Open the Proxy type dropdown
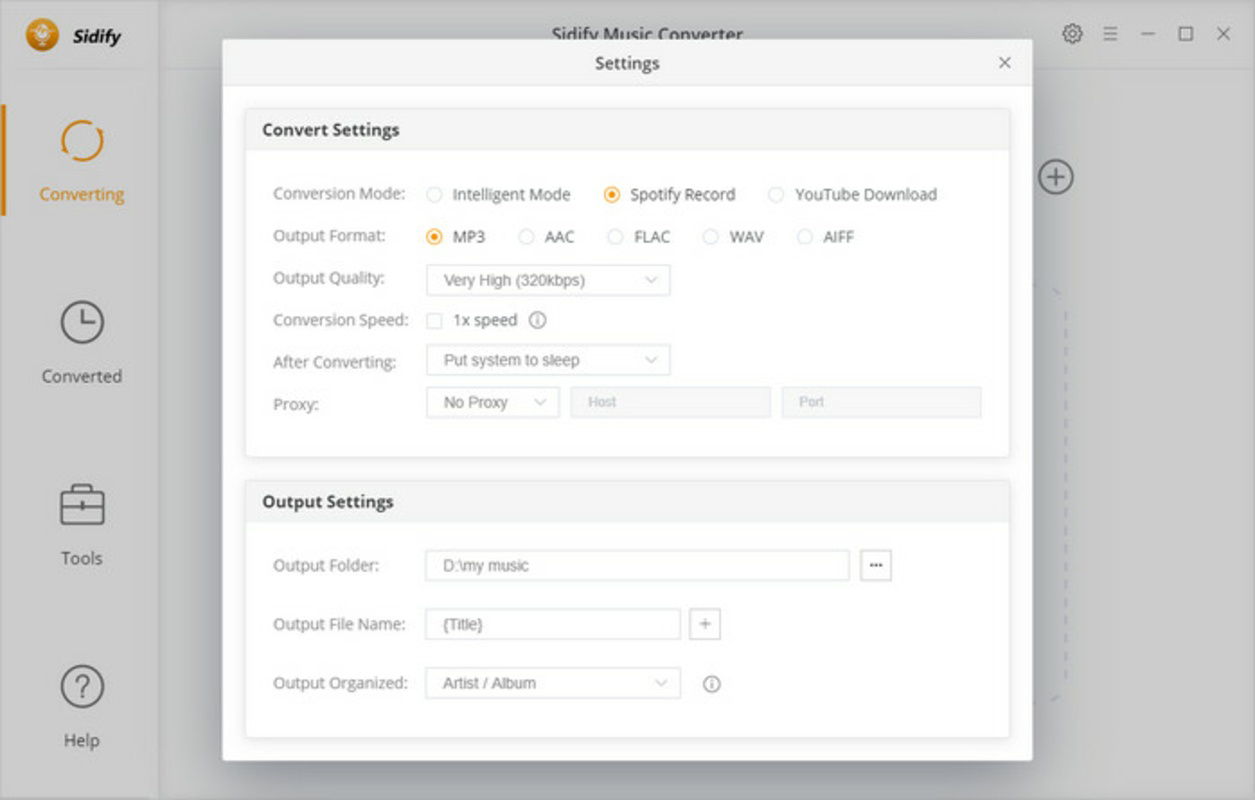1255x800 pixels. 493,402
